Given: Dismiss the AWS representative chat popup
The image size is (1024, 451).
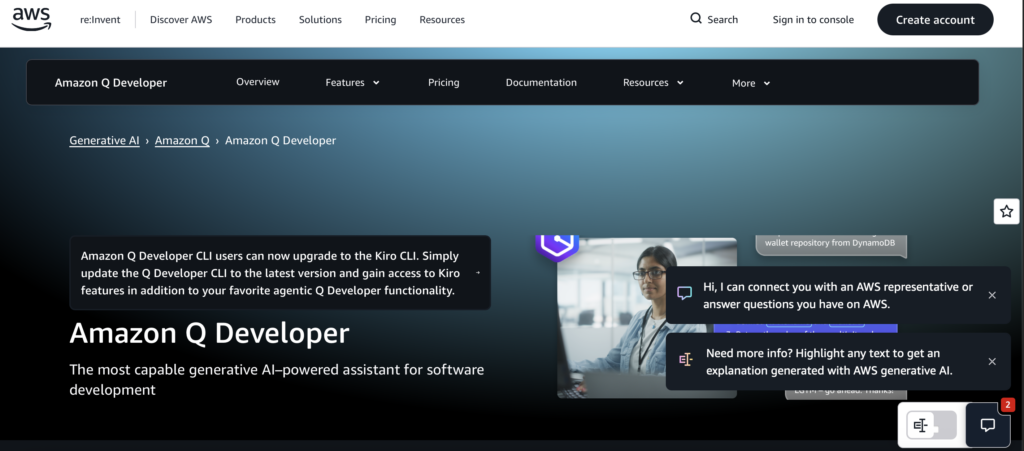Looking at the screenshot, I should click(x=992, y=295).
